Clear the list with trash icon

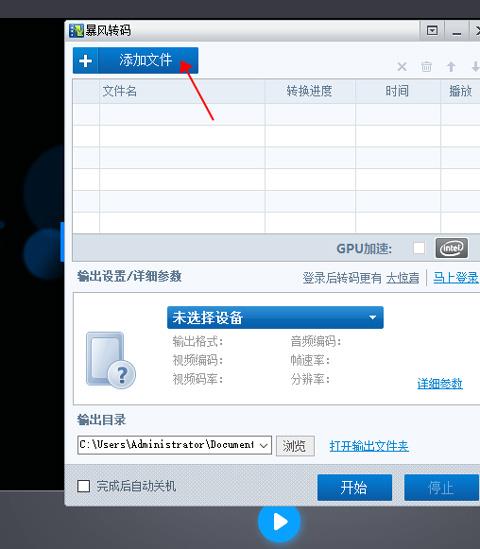(x=426, y=67)
